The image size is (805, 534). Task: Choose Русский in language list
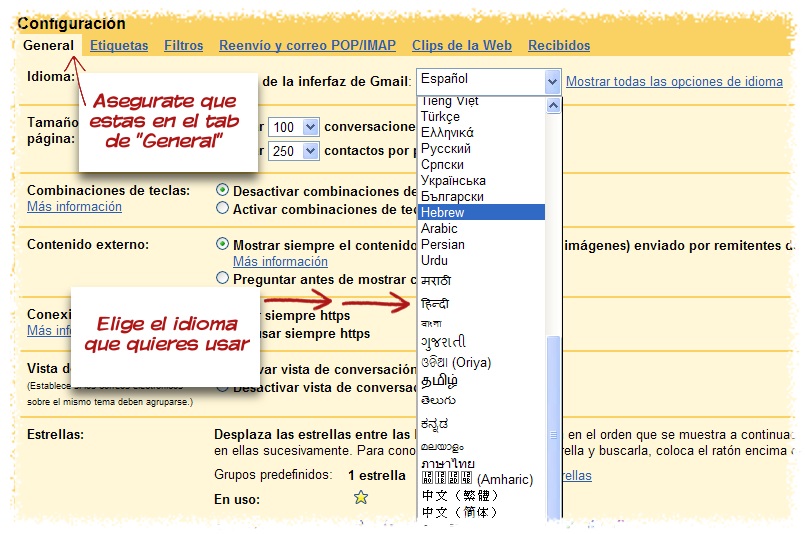point(482,148)
